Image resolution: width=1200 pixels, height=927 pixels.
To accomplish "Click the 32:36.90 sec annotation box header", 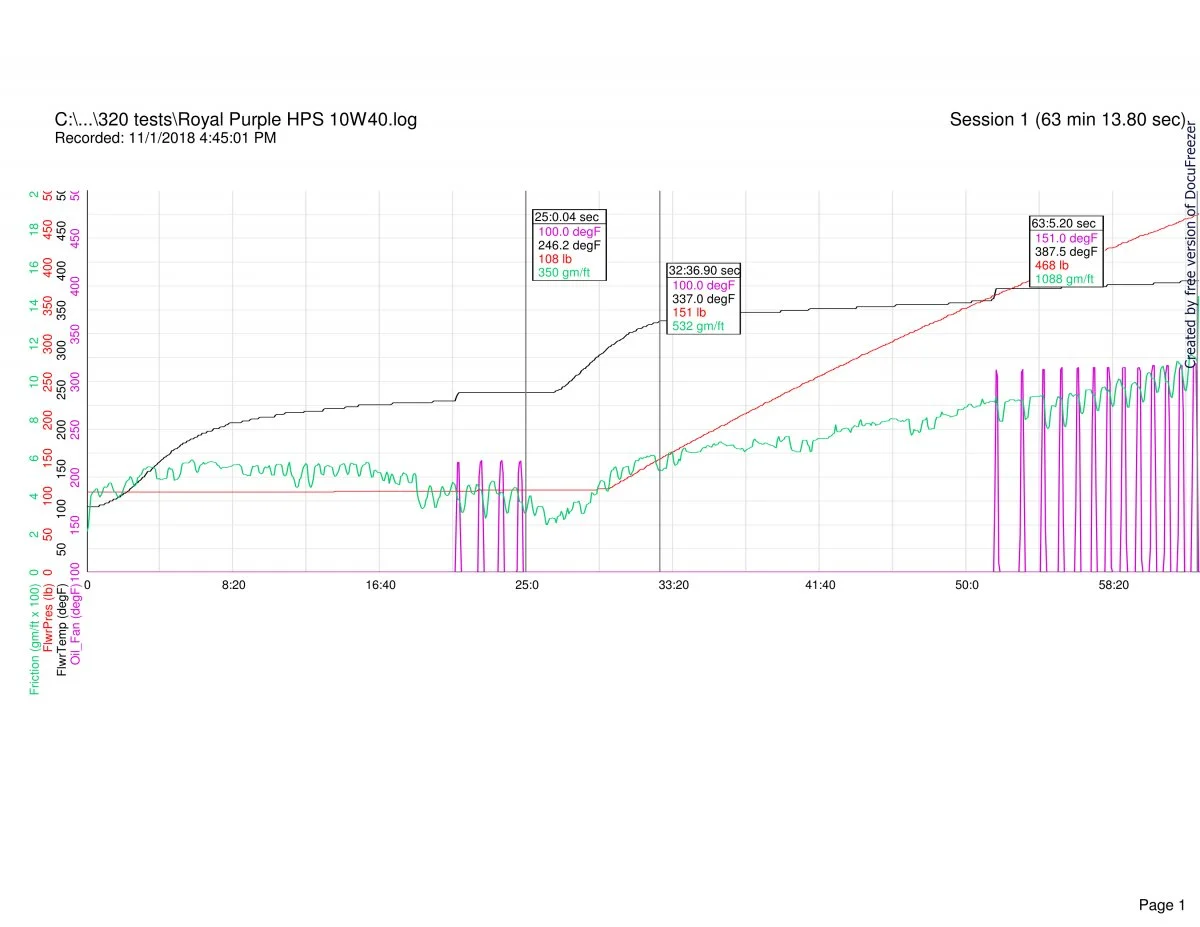I will [704, 270].
